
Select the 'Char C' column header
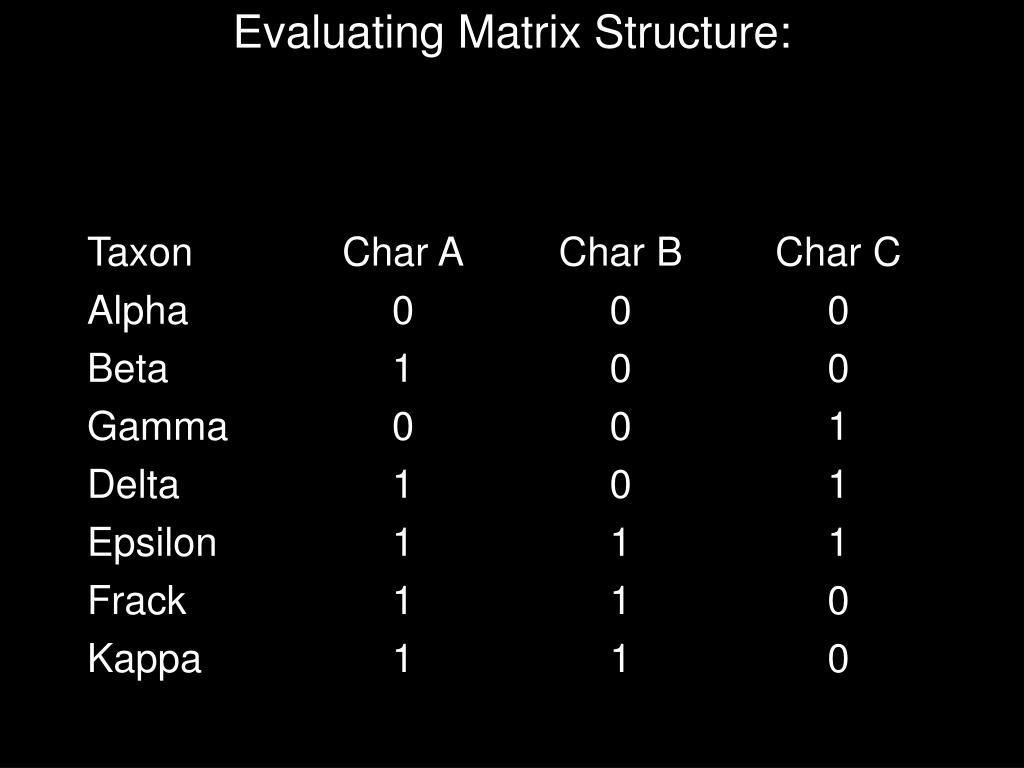pos(838,252)
